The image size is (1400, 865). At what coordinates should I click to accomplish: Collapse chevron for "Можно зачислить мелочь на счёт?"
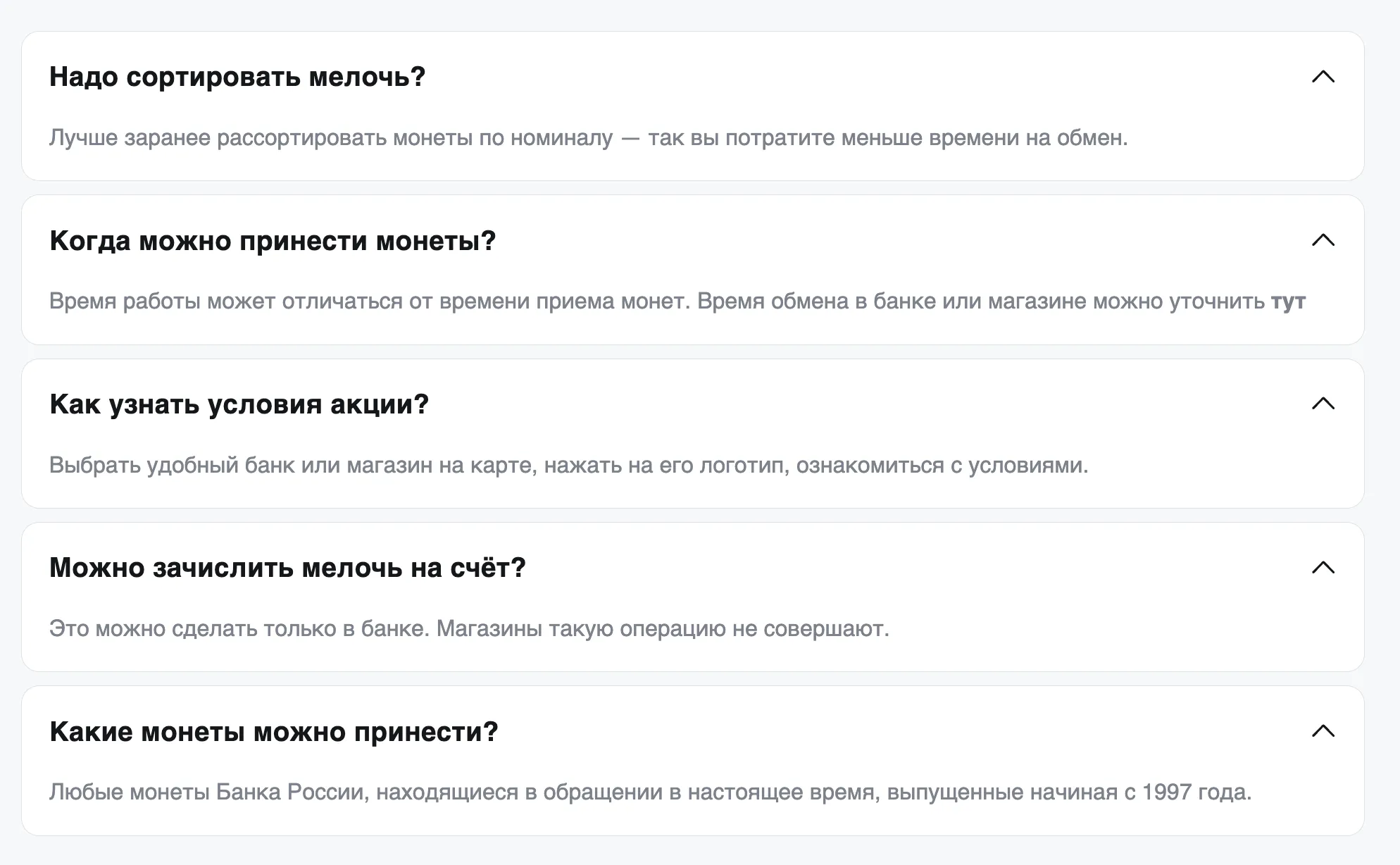pos(1323,568)
